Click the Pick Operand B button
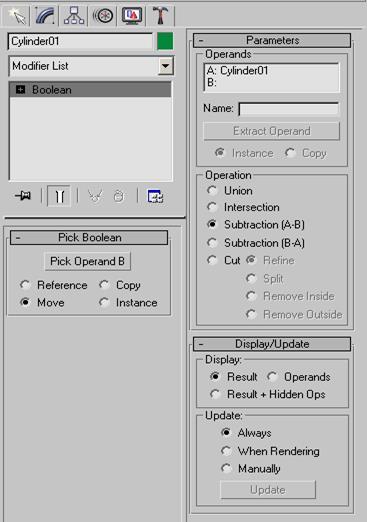367x522 pixels. click(88, 261)
